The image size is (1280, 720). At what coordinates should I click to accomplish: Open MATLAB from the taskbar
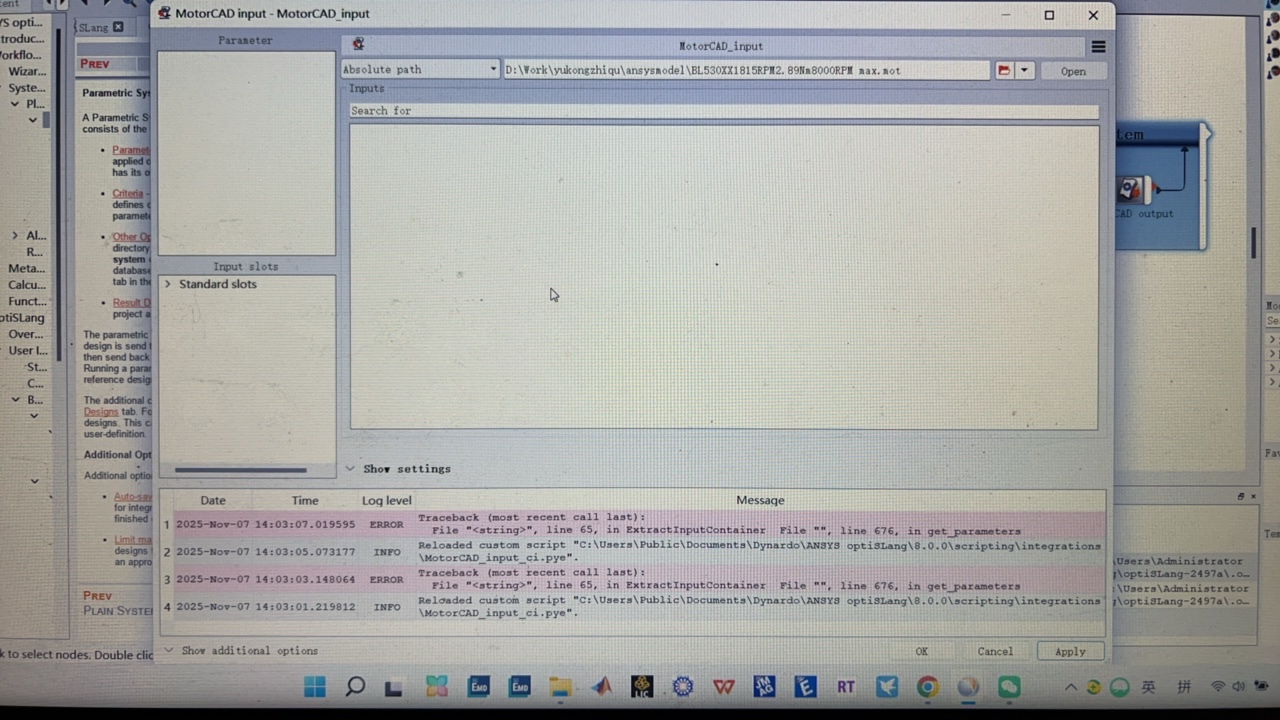tap(601, 687)
